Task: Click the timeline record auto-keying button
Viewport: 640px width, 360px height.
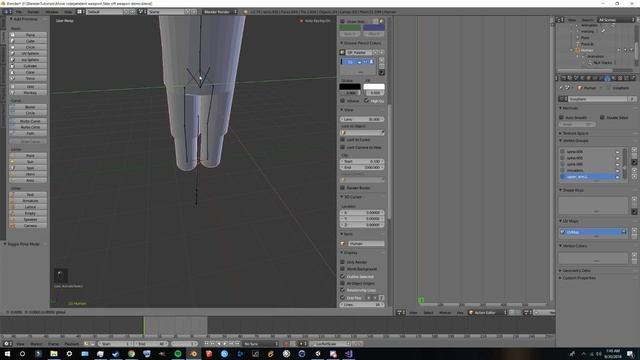Action: pos(287,344)
